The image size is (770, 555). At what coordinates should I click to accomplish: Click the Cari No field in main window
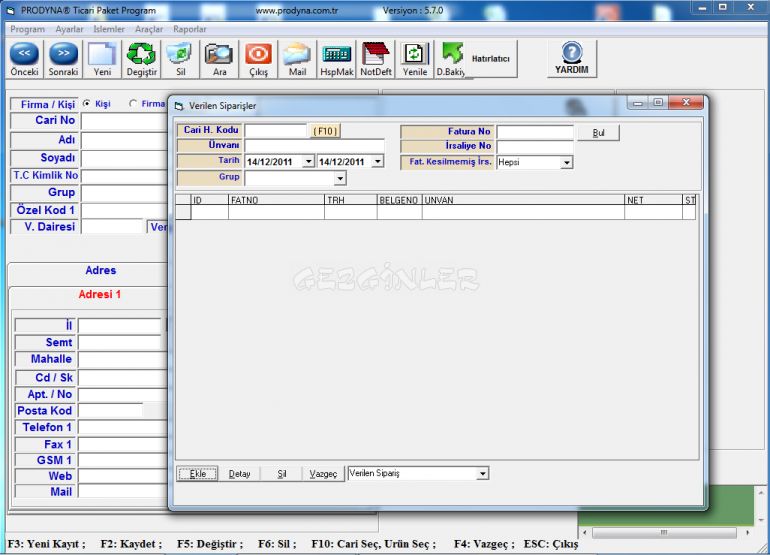pos(124,121)
